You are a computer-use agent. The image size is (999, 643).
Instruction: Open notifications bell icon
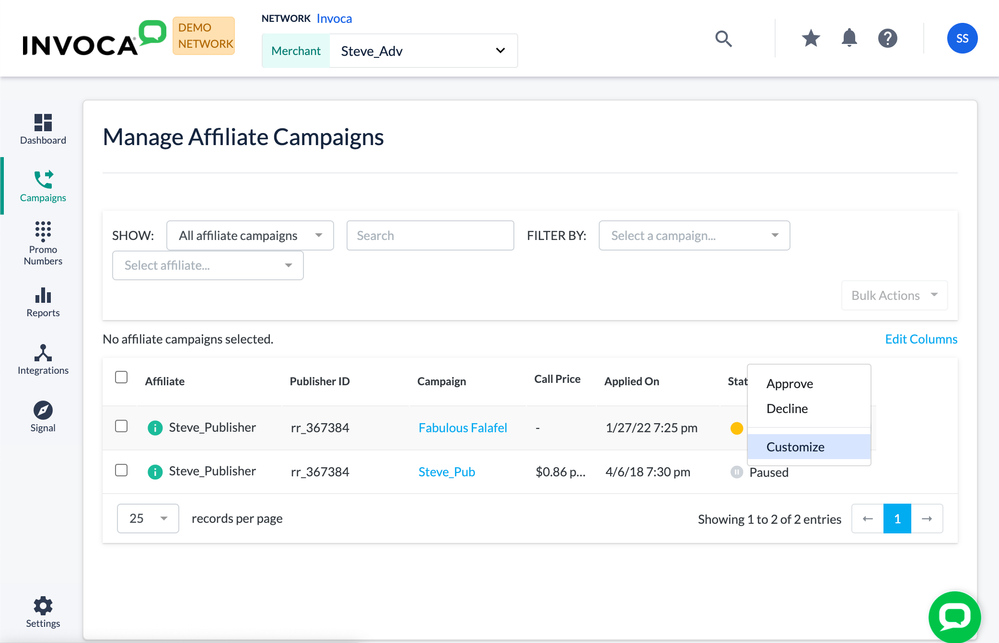pyautogui.click(x=849, y=38)
